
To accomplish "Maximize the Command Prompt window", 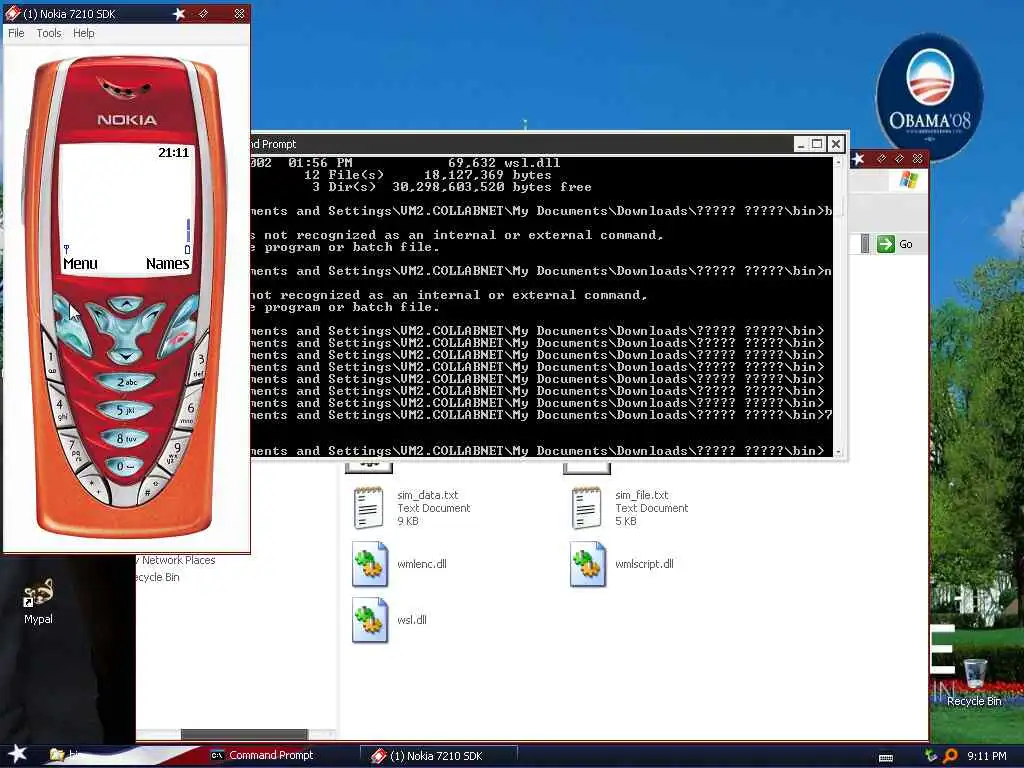I will click(x=817, y=144).
